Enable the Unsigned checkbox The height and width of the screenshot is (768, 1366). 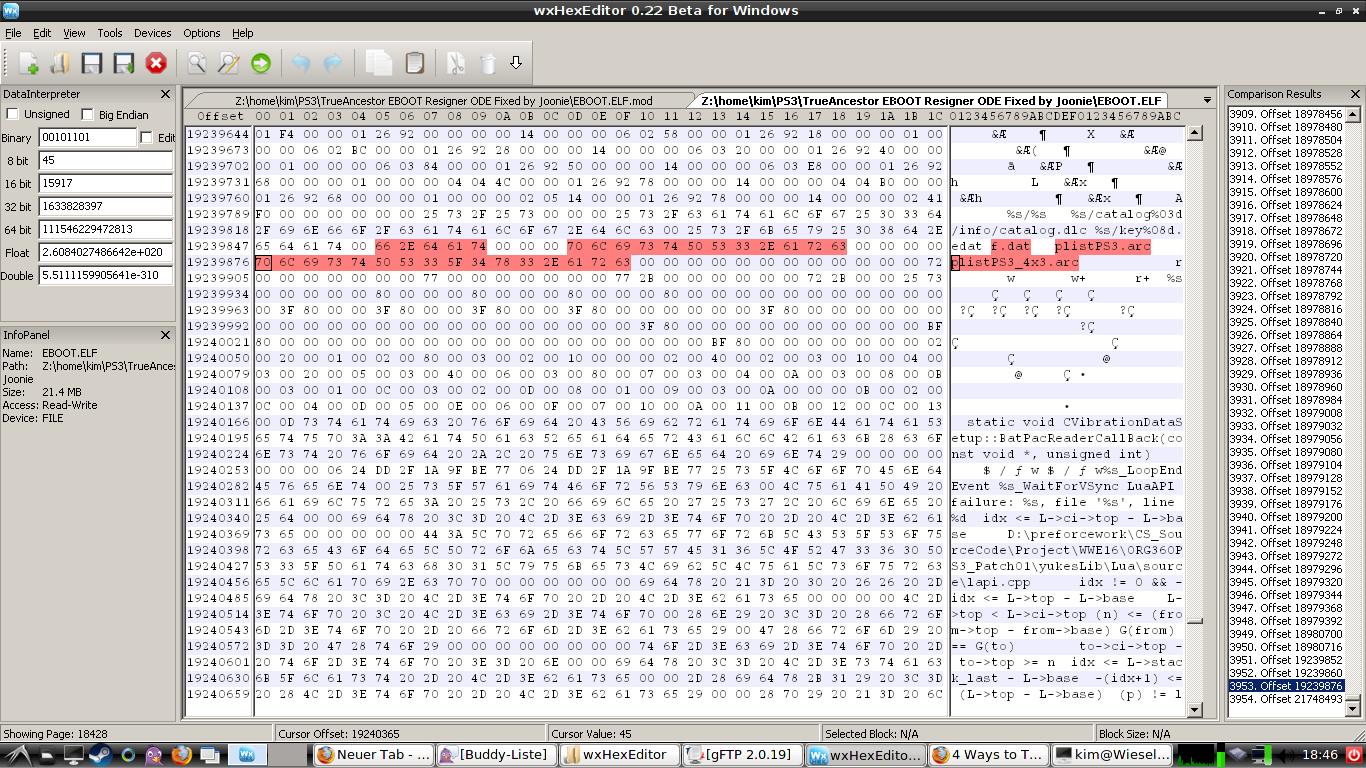click(14, 115)
